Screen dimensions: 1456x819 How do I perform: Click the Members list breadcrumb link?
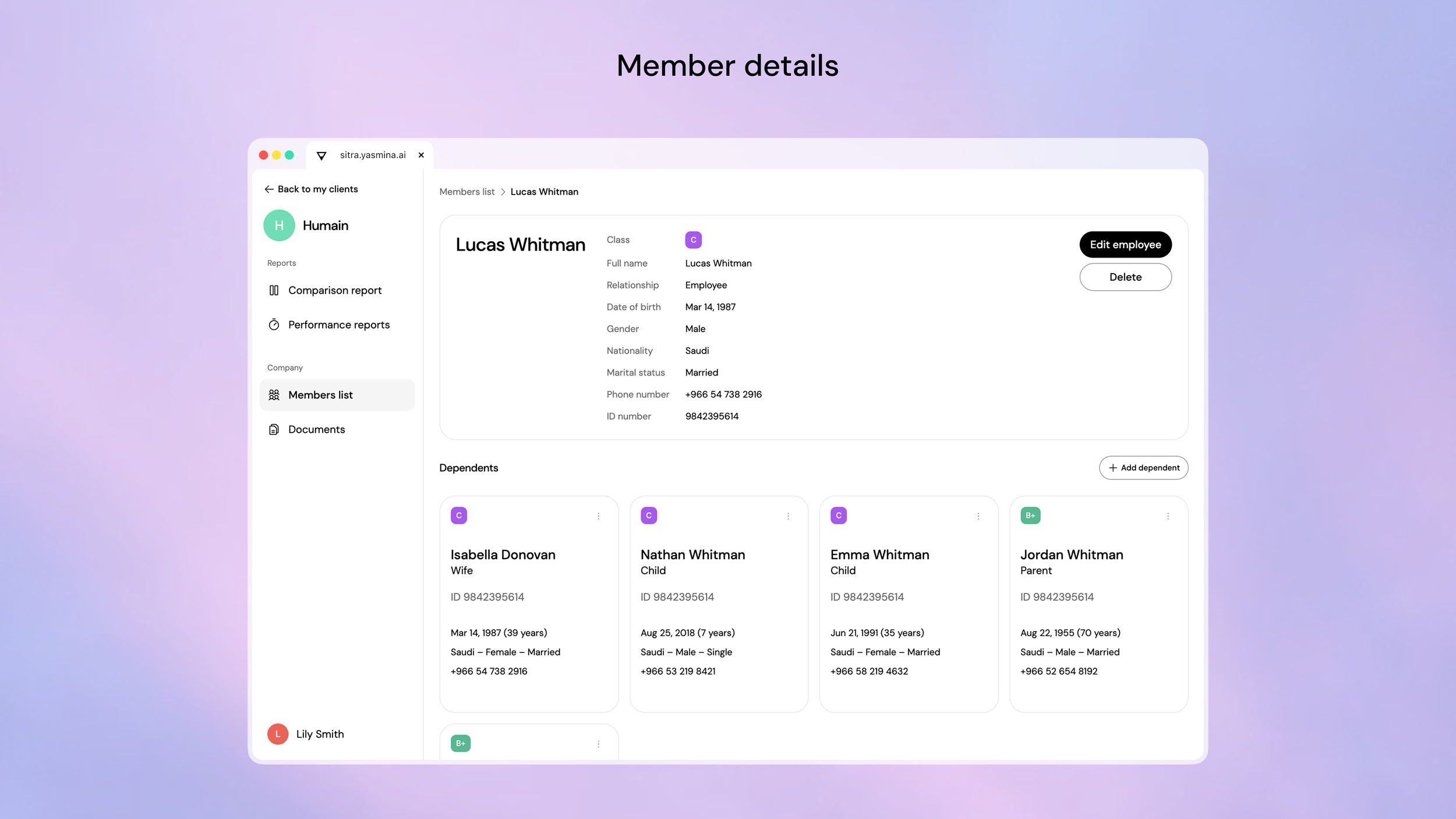click(x=467, y=192)
